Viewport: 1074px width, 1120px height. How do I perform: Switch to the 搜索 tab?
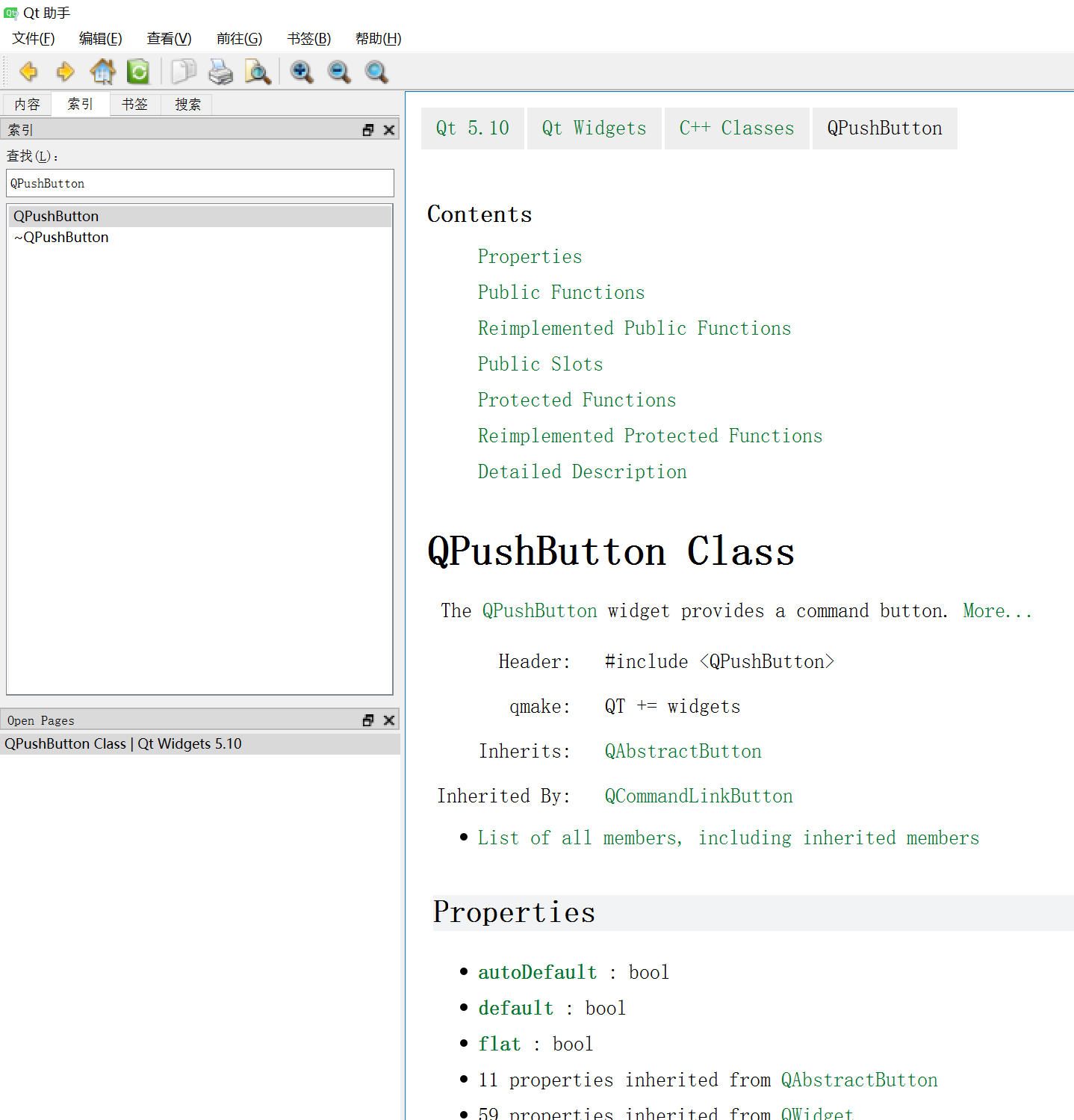click(188, 105)
